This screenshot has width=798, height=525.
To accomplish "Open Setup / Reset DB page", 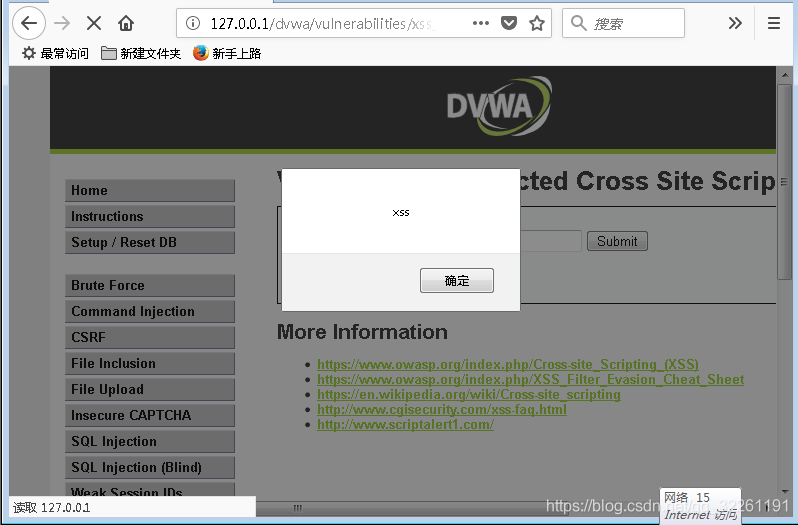I will (x=150, y=242).
